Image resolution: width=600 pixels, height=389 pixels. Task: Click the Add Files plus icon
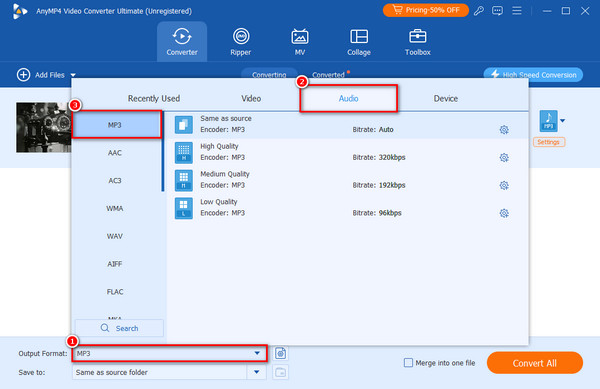click(23, 75)
